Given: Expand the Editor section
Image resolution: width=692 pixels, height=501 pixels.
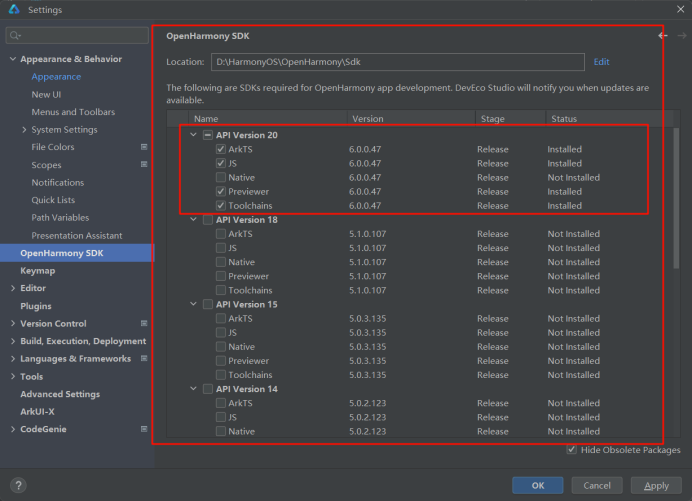Looking at the screenshot, I should point(13,288).
